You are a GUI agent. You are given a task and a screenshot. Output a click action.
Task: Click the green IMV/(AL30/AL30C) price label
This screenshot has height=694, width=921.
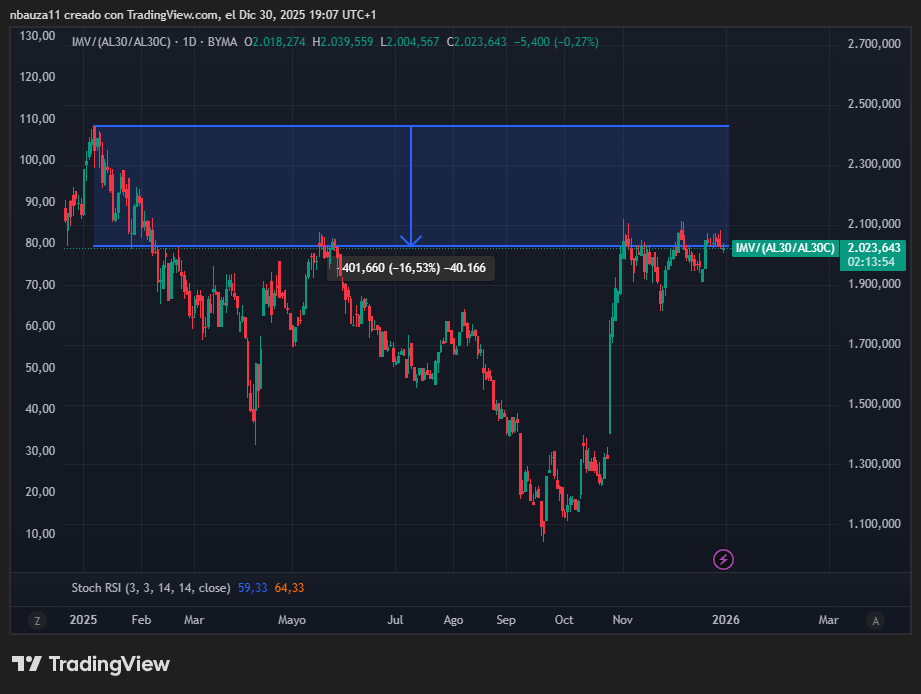click(783, 248)
